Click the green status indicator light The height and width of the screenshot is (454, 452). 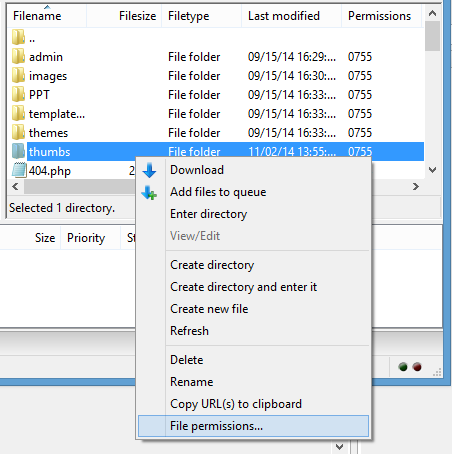click(403, 367)
